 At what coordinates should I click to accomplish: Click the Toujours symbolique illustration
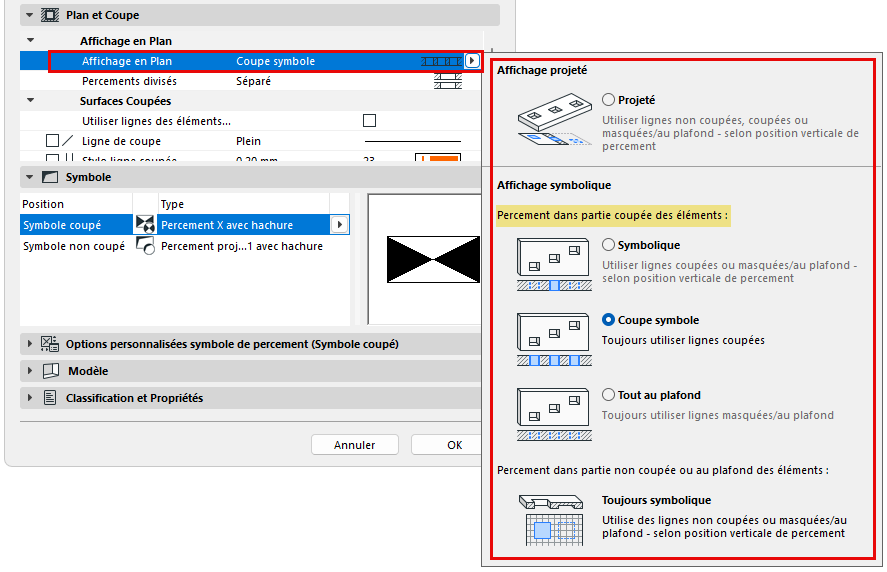pyautogui.click(x=552, y=519)
